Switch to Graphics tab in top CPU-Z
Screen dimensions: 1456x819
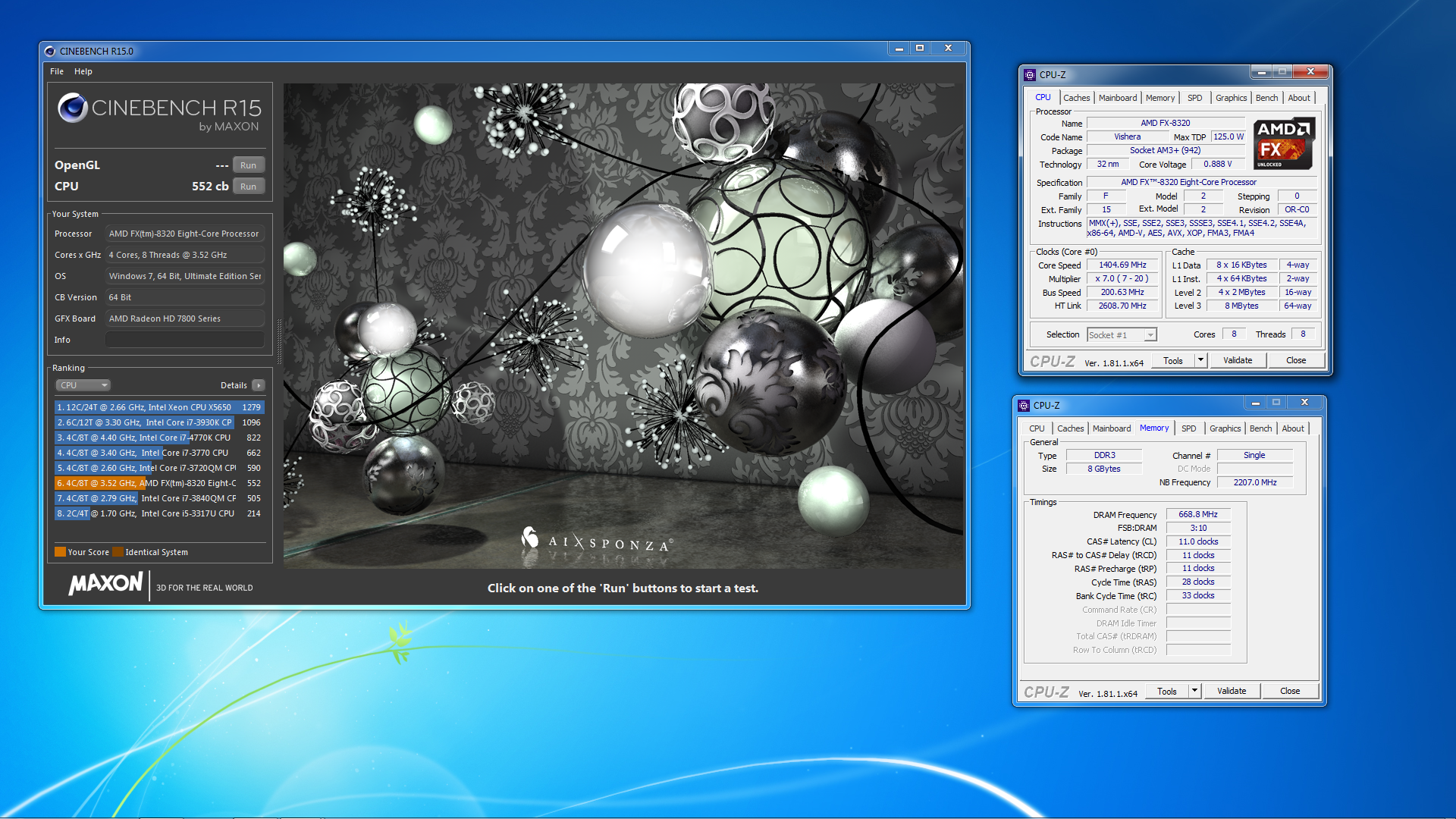click(x=1231, y=98)
